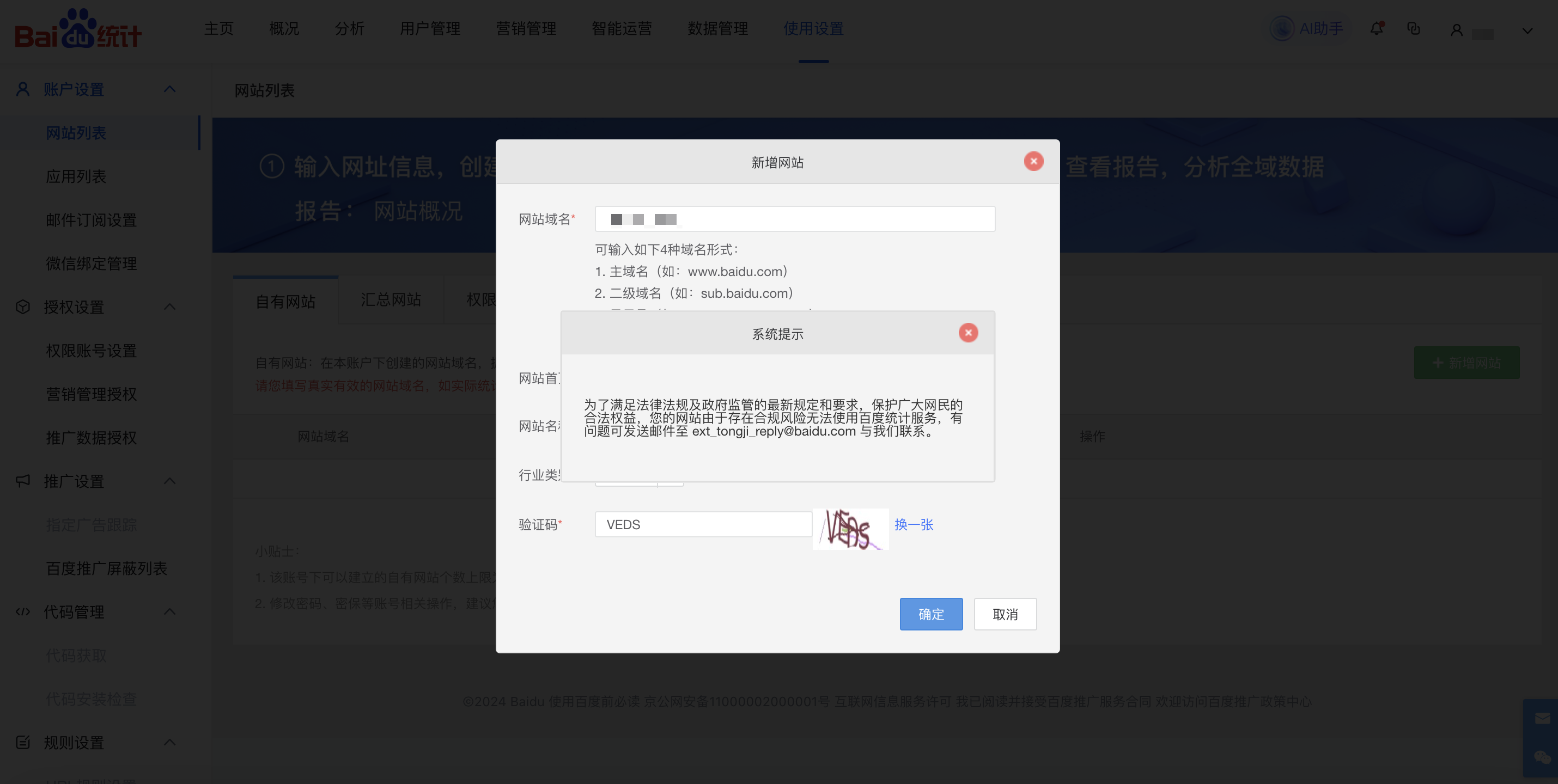Open 智能运营 in top navigation

(x=622, y=28)
